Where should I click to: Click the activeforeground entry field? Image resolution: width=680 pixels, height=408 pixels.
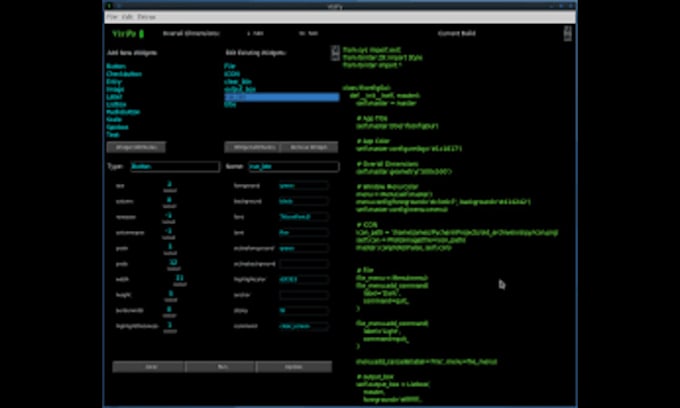coord(303,248)
